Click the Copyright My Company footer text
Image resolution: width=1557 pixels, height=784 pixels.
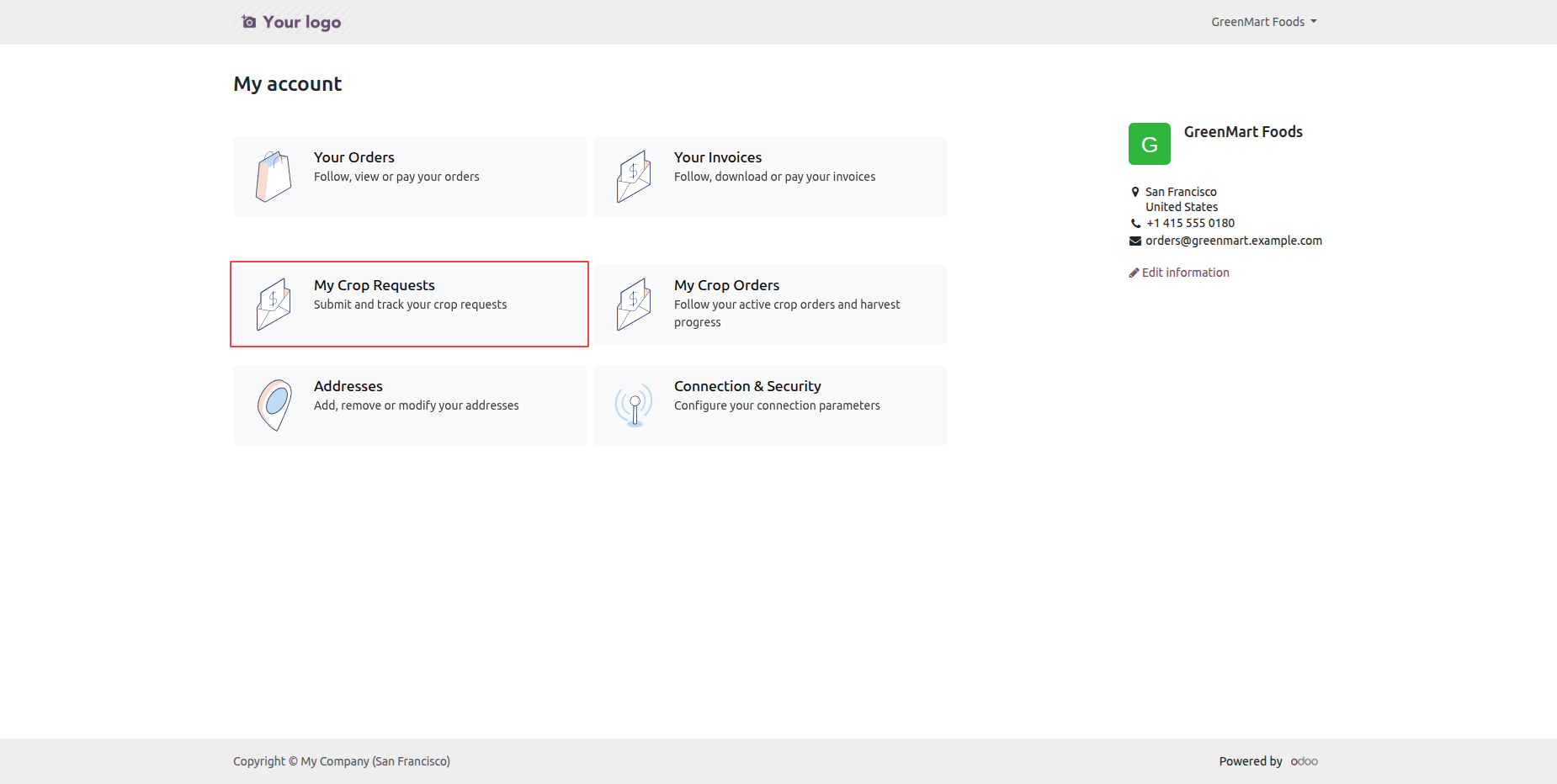pyautogui.click(x=342, y=761)
